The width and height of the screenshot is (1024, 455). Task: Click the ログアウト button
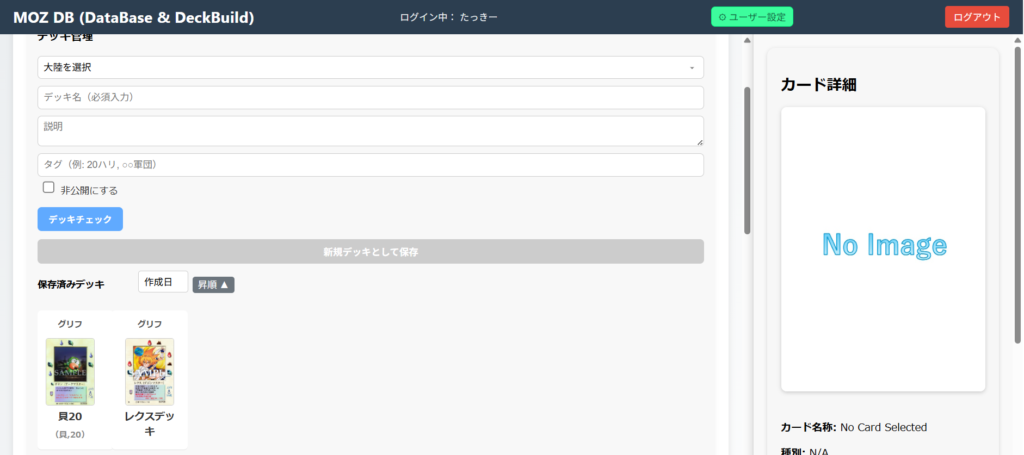coord(976,17)
